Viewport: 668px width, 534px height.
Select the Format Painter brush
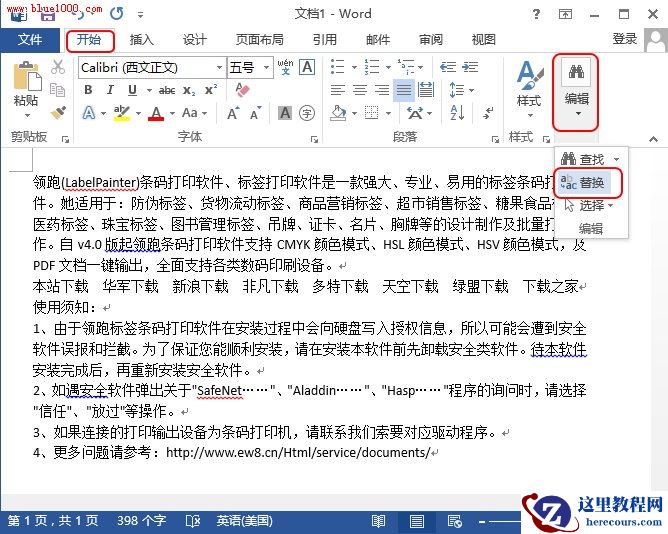click(58, 113)
